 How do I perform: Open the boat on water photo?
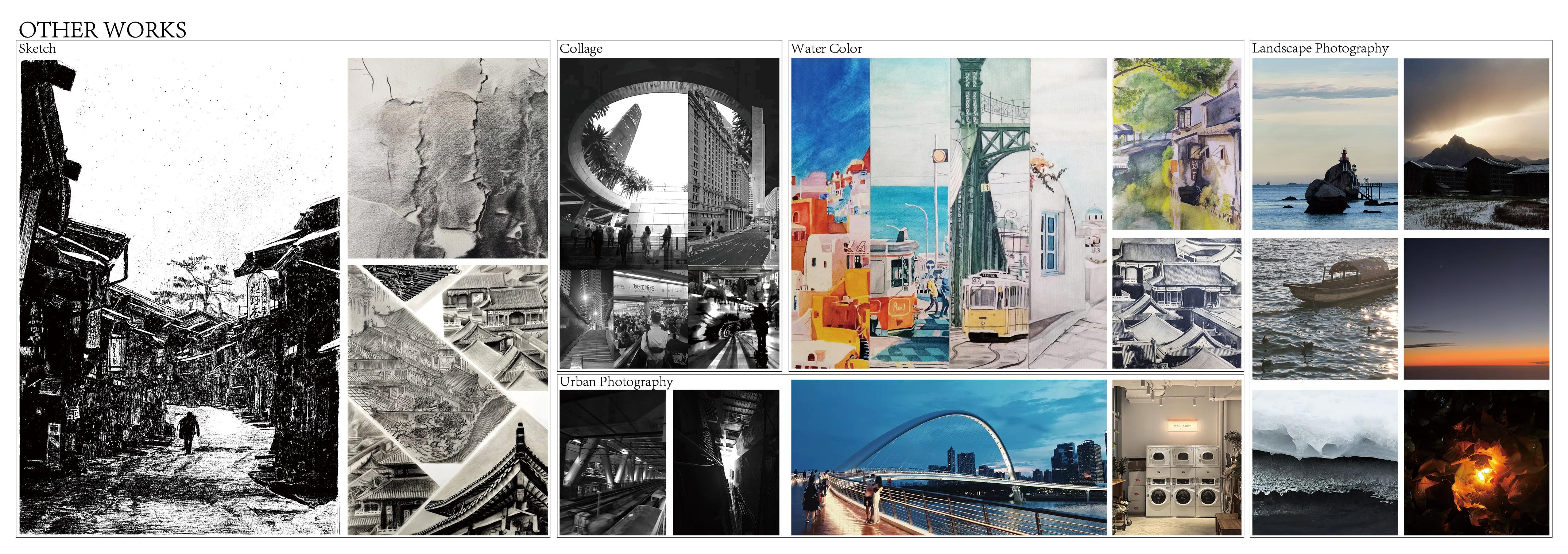click(1324, 309)
